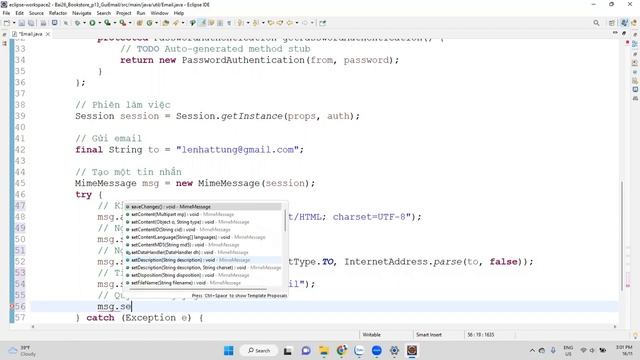Viewport: 640px width, 360px height.
Task: Close the Email.java editor tab
Action: (x=48, y=34)
